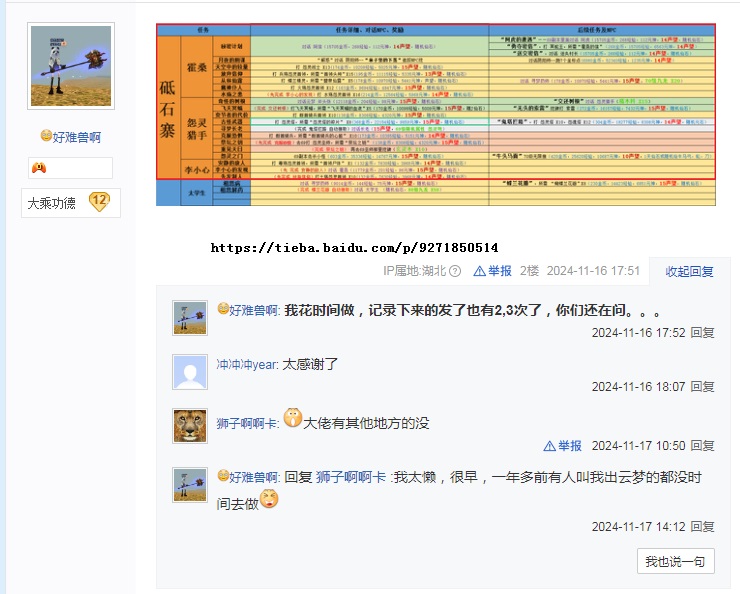Click the laughing emoji after 间去做

point(269,499)
